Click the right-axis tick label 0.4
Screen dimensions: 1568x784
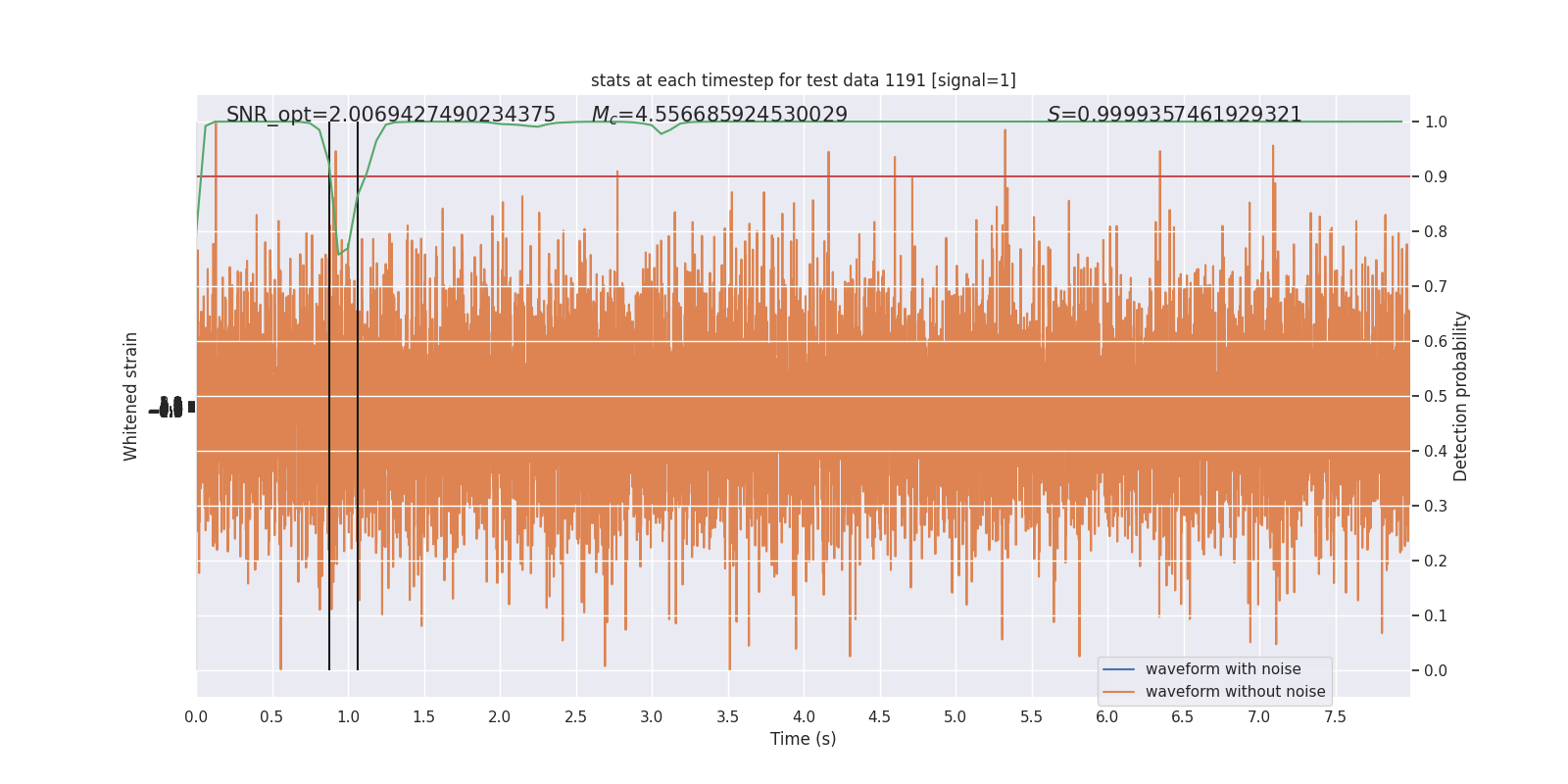(1436, 452)
